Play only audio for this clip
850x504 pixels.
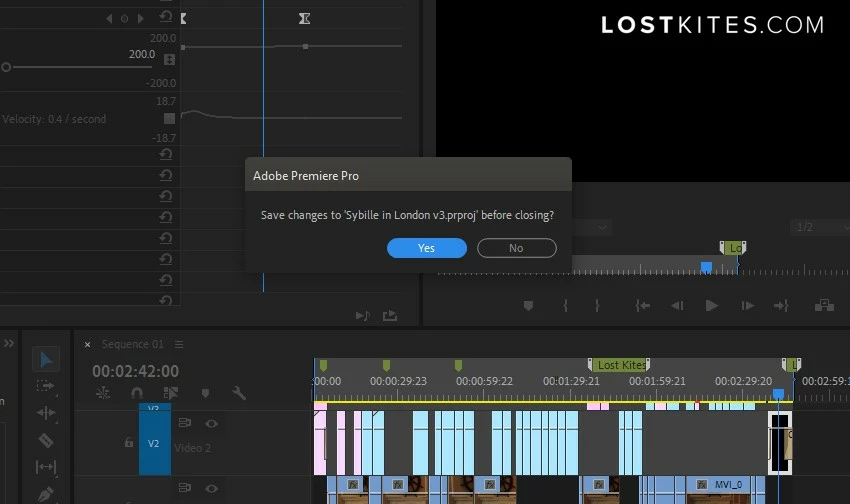[x=363, y=315]
